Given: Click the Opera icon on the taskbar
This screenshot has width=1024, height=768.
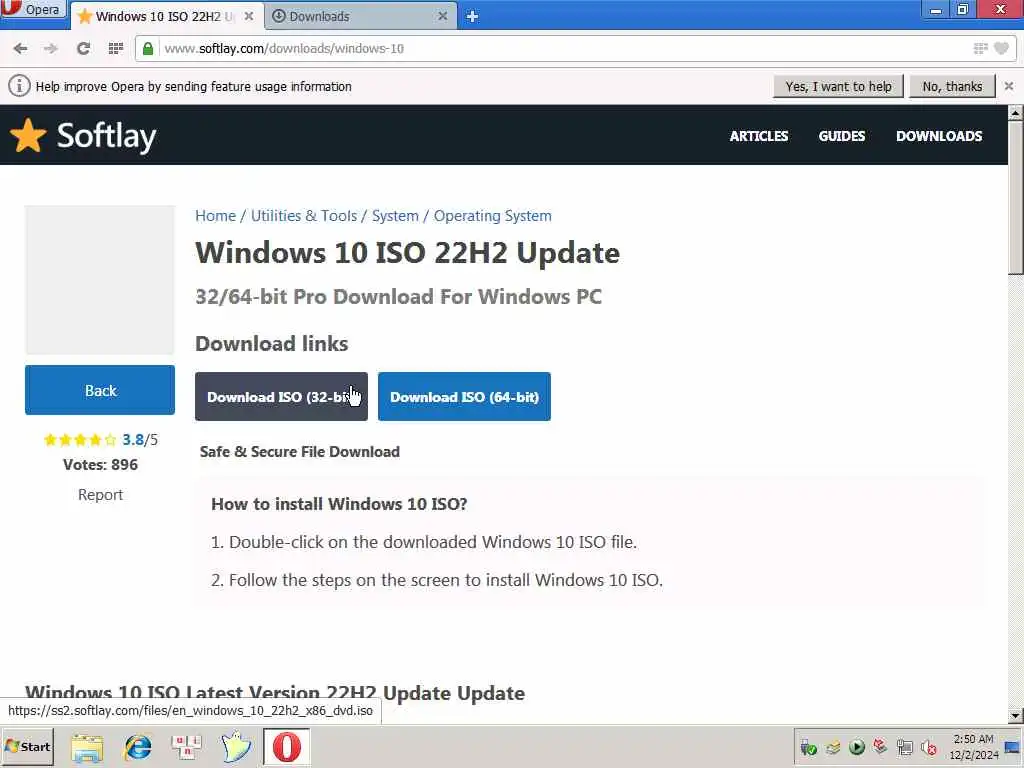Looking at the screenshot, I should click(x=286, y=747).
